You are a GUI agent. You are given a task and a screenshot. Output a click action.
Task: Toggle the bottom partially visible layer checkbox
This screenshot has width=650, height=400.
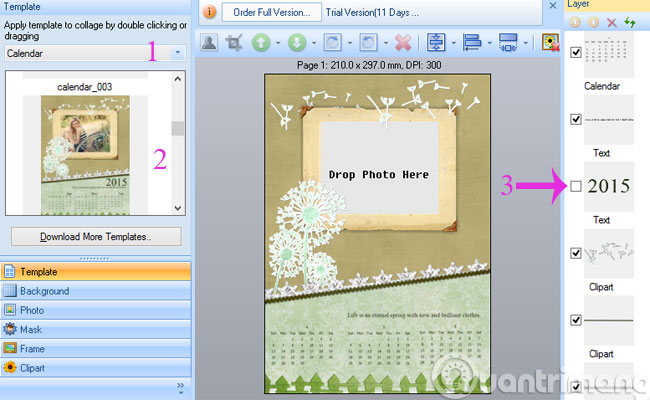[x=576, y=387]
